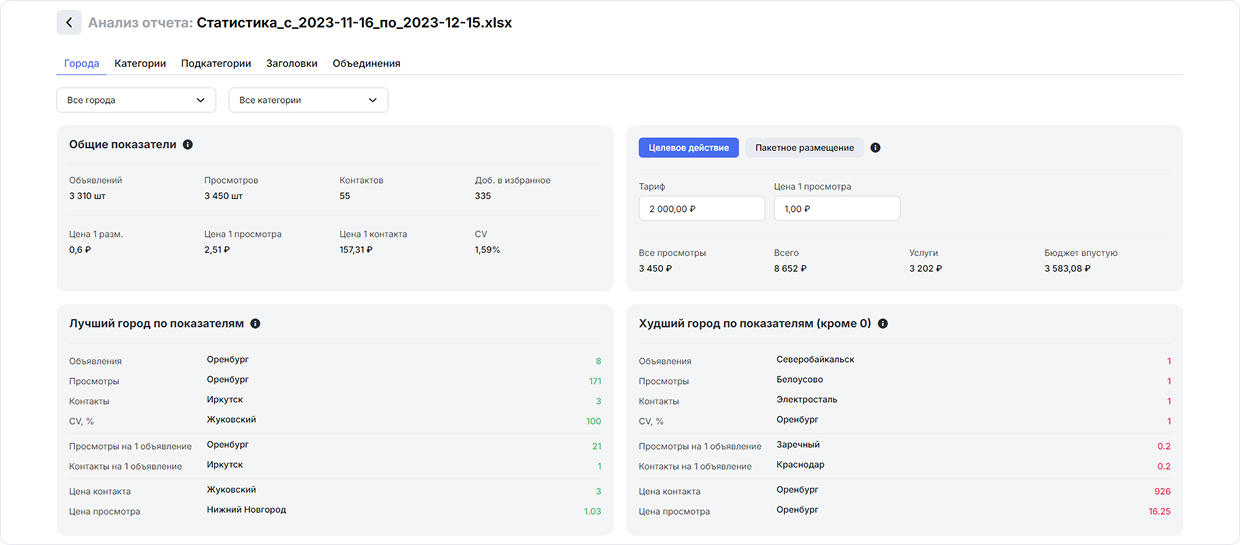This screenshot has height=545, width=1240.
Task: Open the Заголовки tab
Action: click(292, 63)
